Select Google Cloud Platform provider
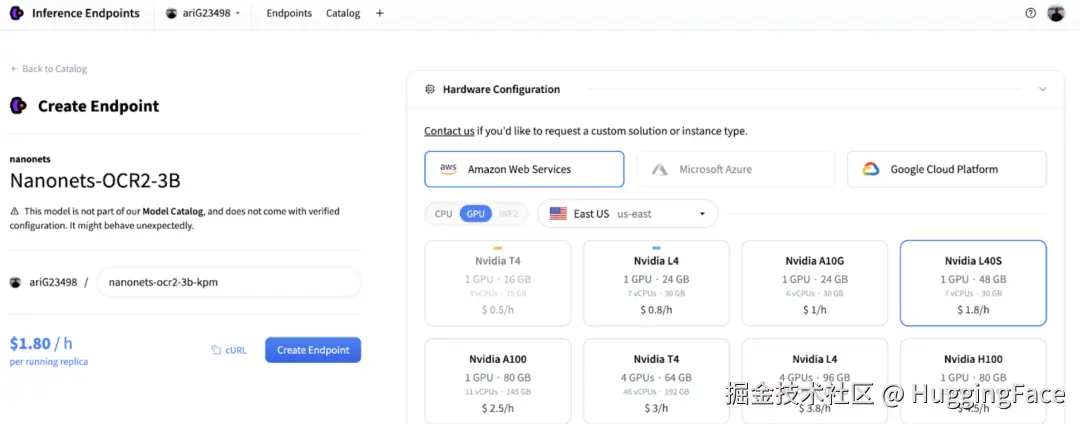1080x424 pixels. click(947, 169)
